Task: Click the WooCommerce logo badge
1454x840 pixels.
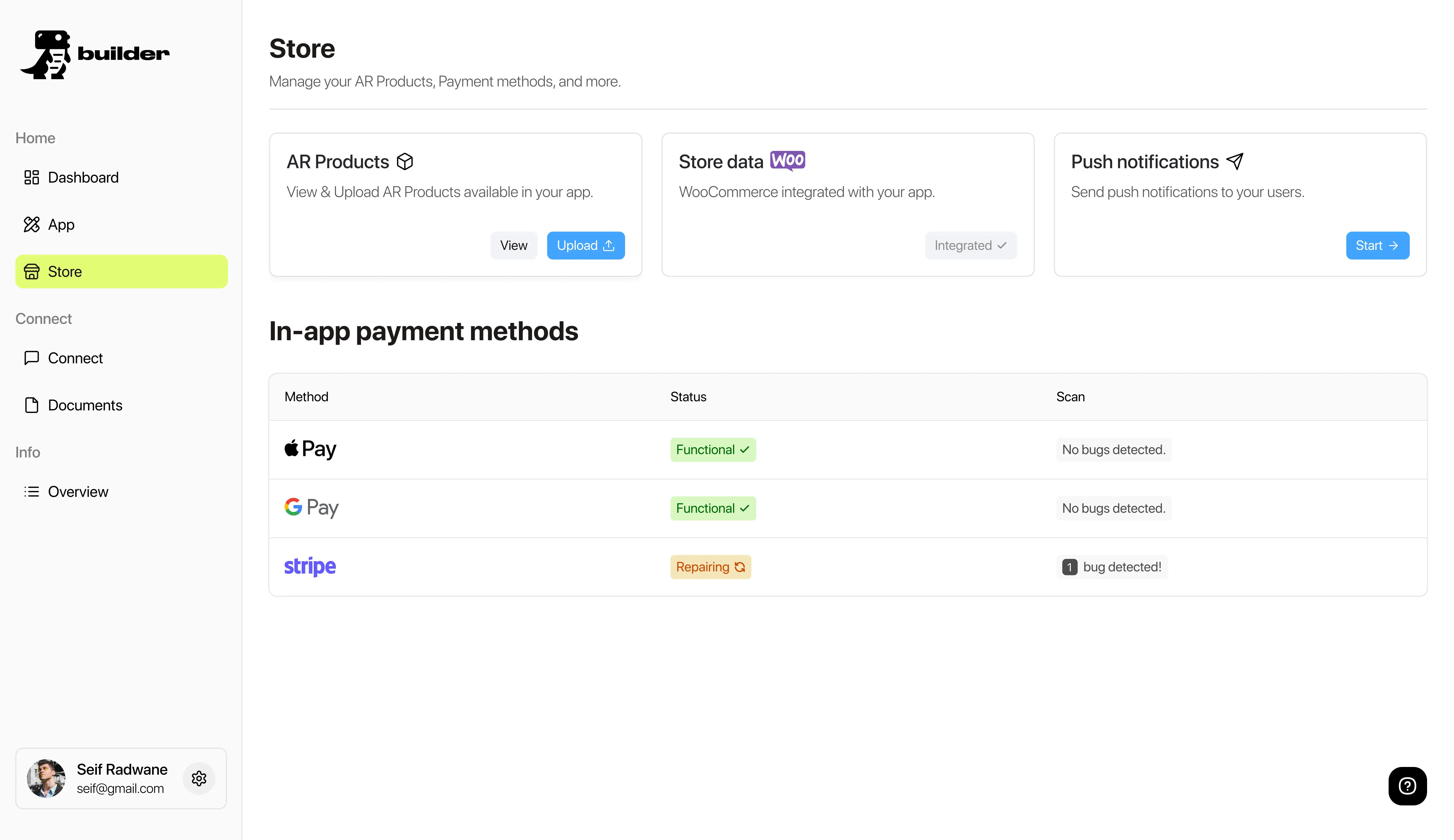Action: pos(787,161)
